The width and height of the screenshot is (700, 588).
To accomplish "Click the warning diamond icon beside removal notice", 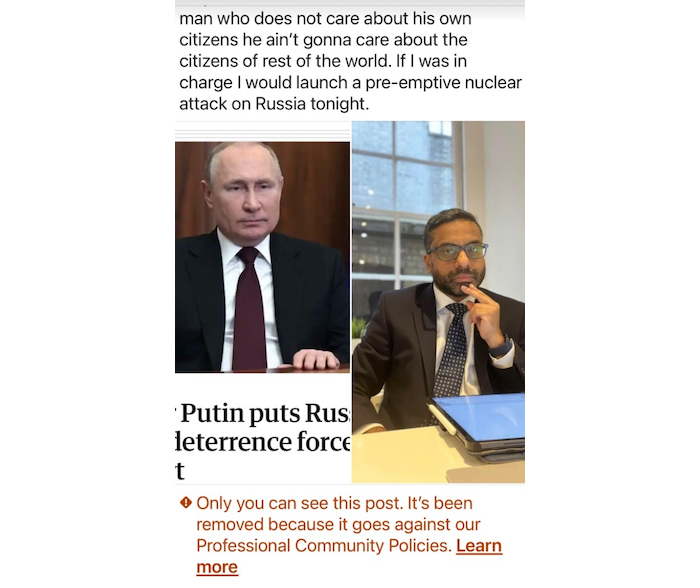I will point(186,503).
